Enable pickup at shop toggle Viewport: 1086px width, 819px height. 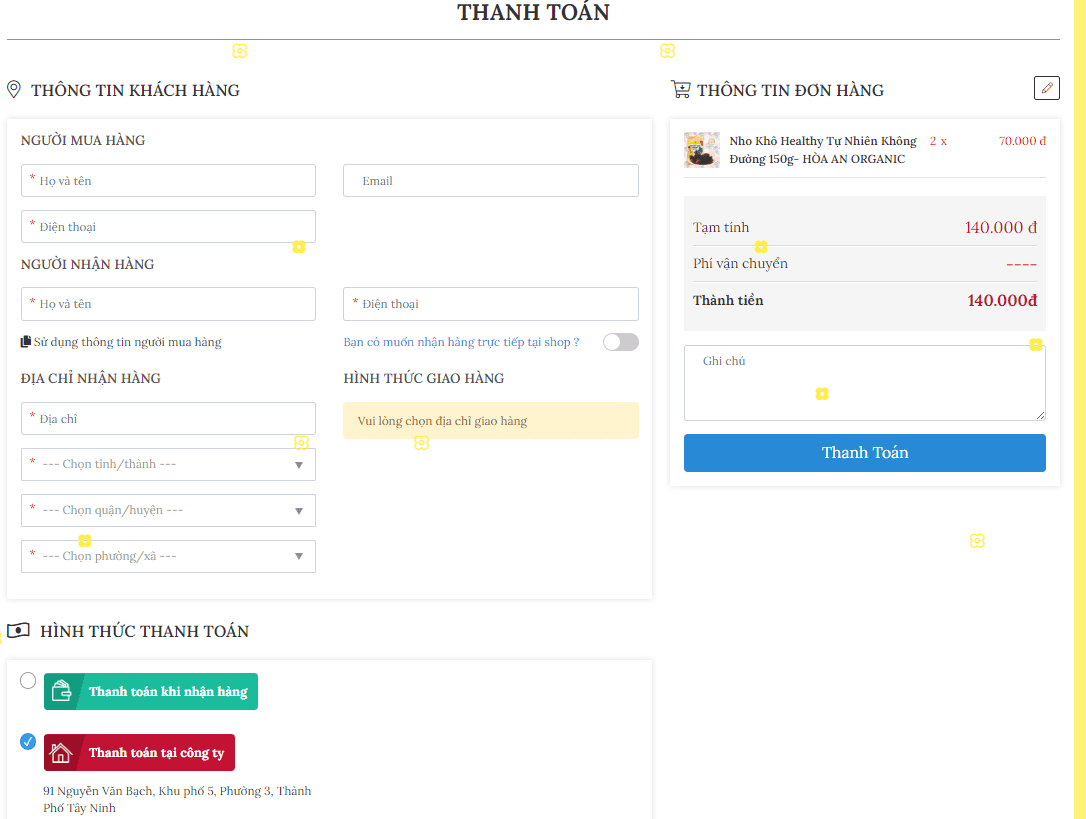tap(620, 342)
